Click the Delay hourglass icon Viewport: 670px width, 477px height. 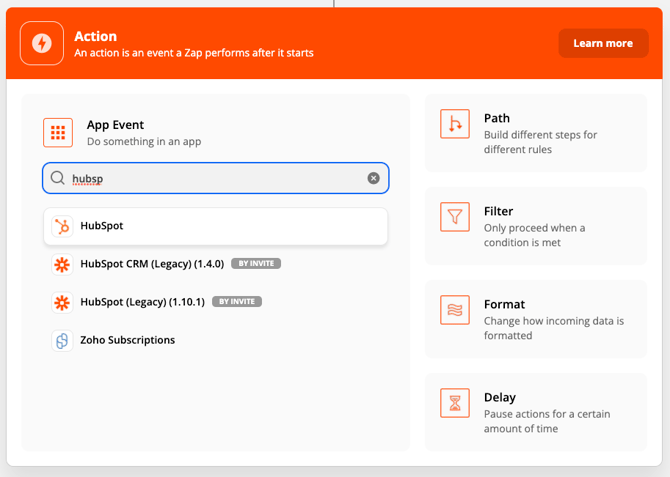coord(455,403)
